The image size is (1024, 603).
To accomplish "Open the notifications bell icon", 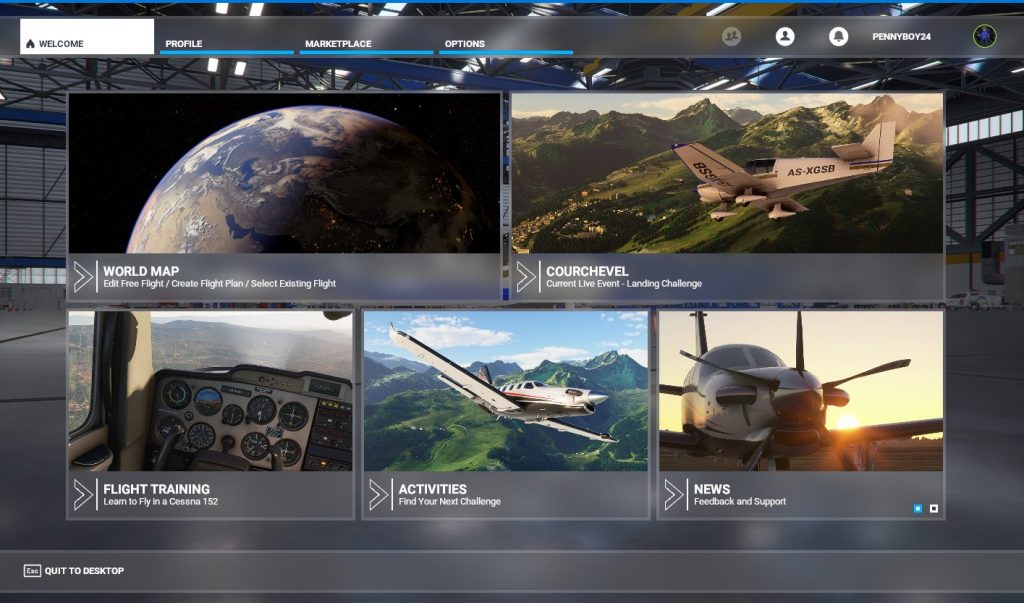I will pyautogui.click(x=839, y=37).
